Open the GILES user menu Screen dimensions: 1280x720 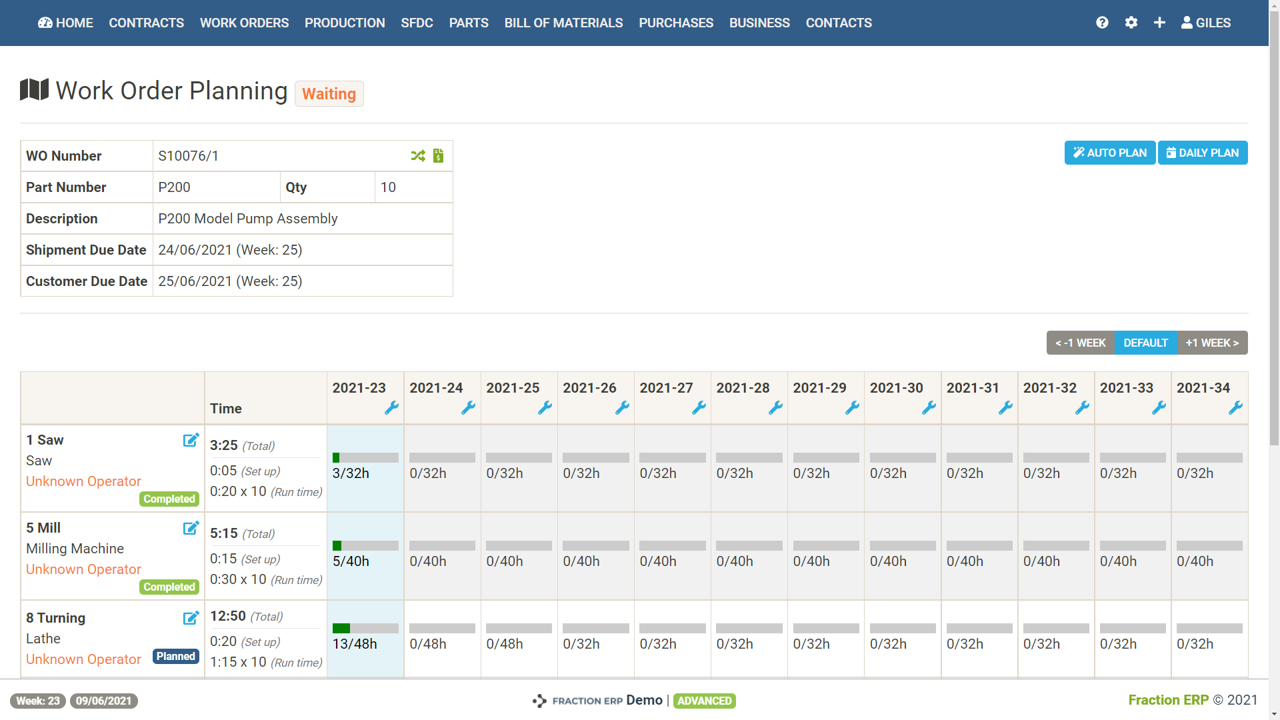(x=1206, y=23)
